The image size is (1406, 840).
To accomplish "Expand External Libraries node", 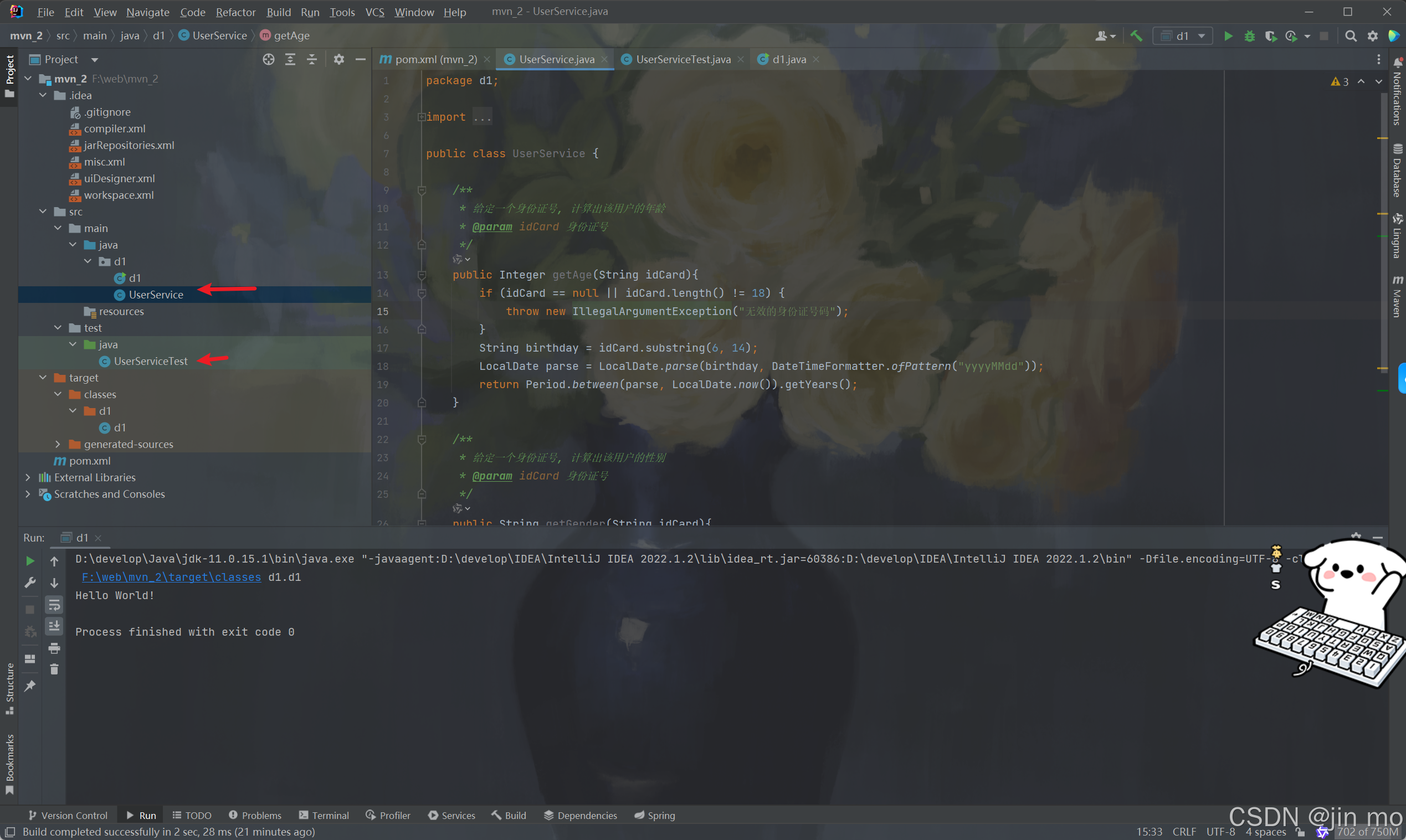I will tap(28, 478).
